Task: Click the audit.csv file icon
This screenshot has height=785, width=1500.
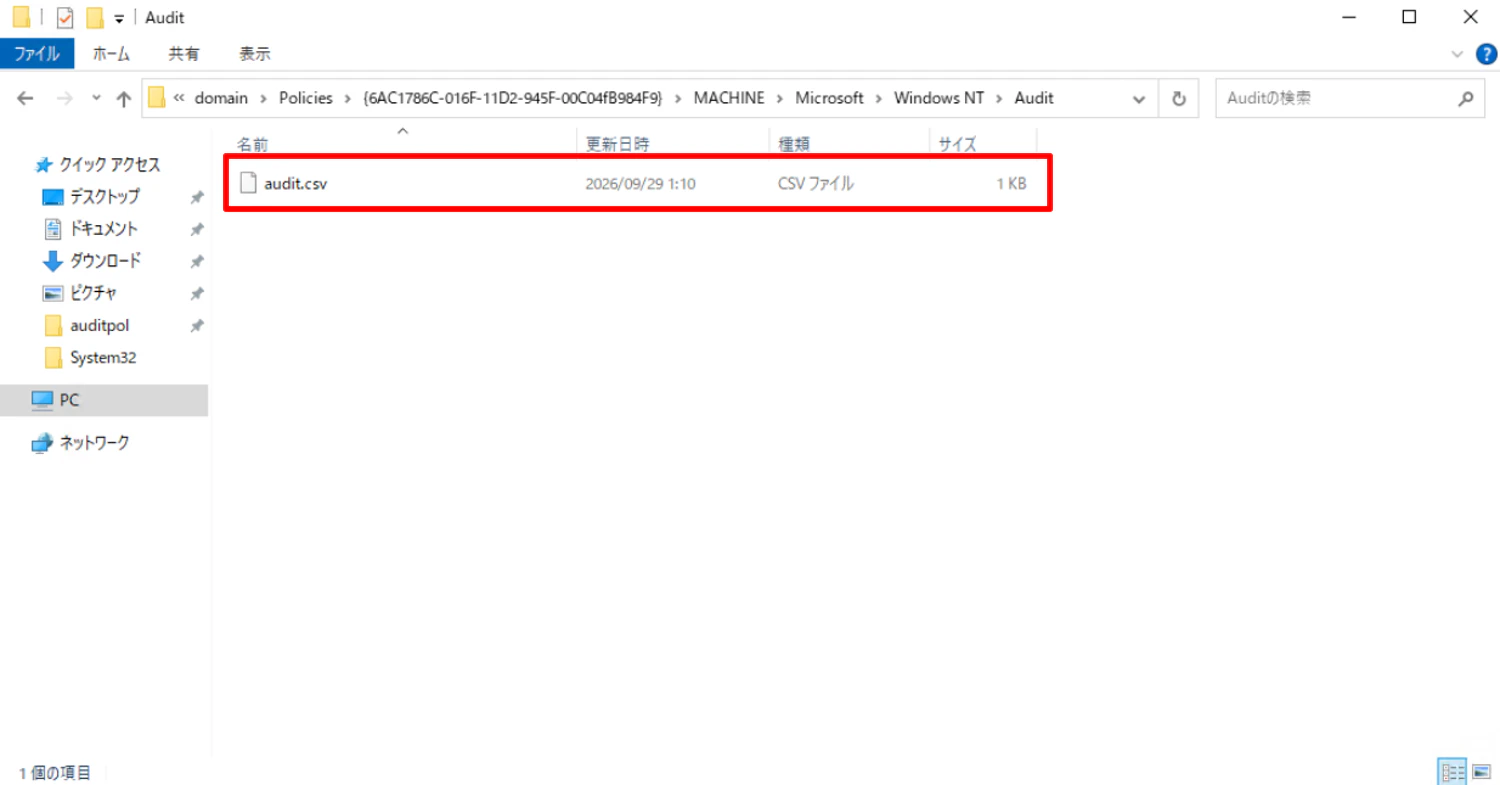Action: coord(248,183)
